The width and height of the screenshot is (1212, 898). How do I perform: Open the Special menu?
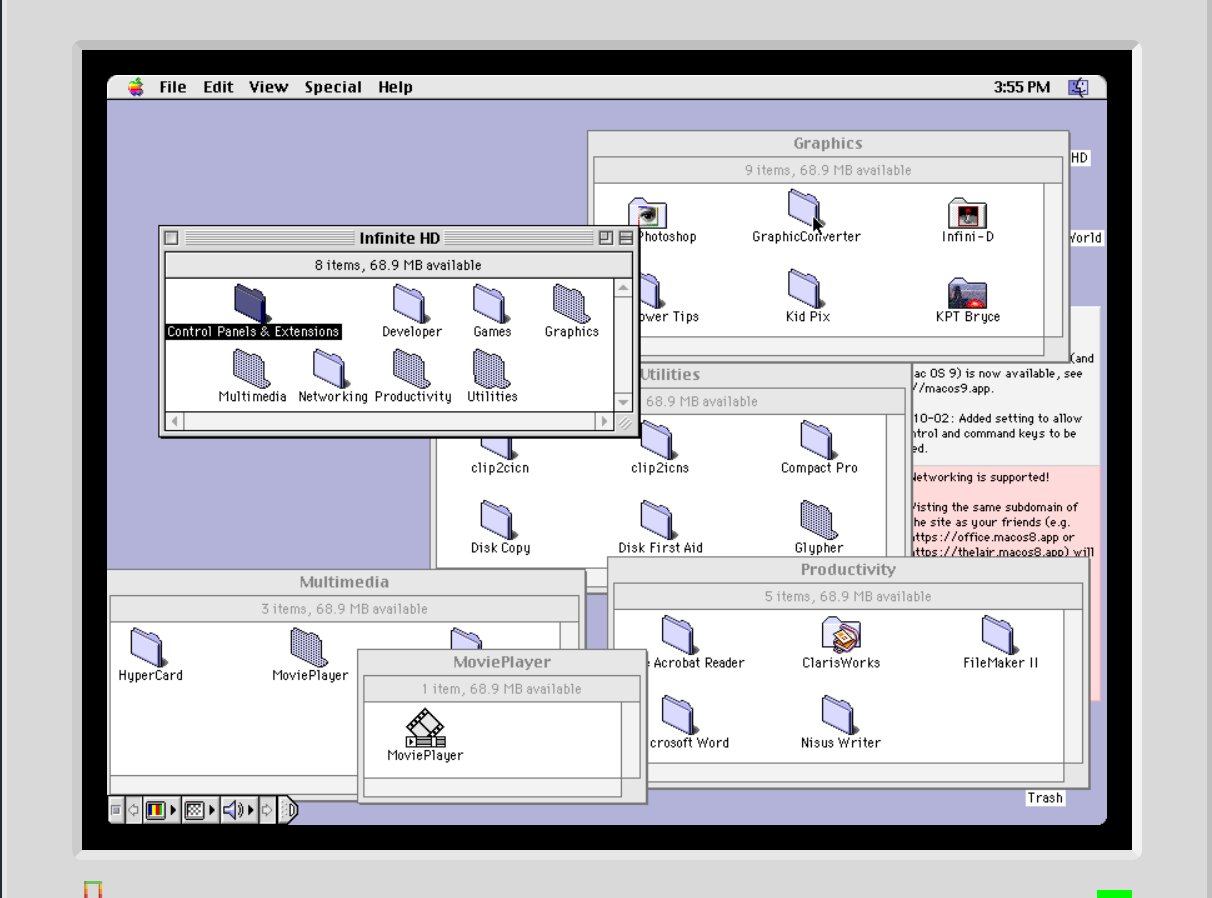coord(333,87)
